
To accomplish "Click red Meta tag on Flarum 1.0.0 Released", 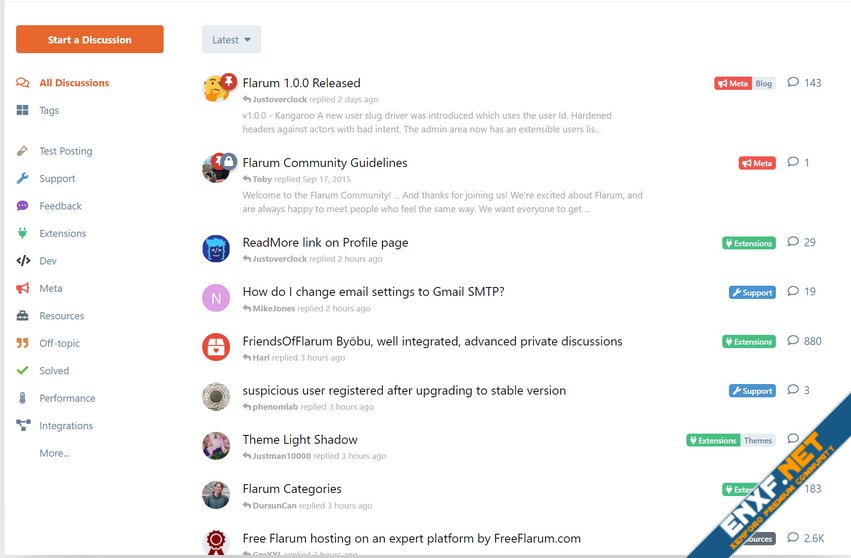I will [733, 83].
